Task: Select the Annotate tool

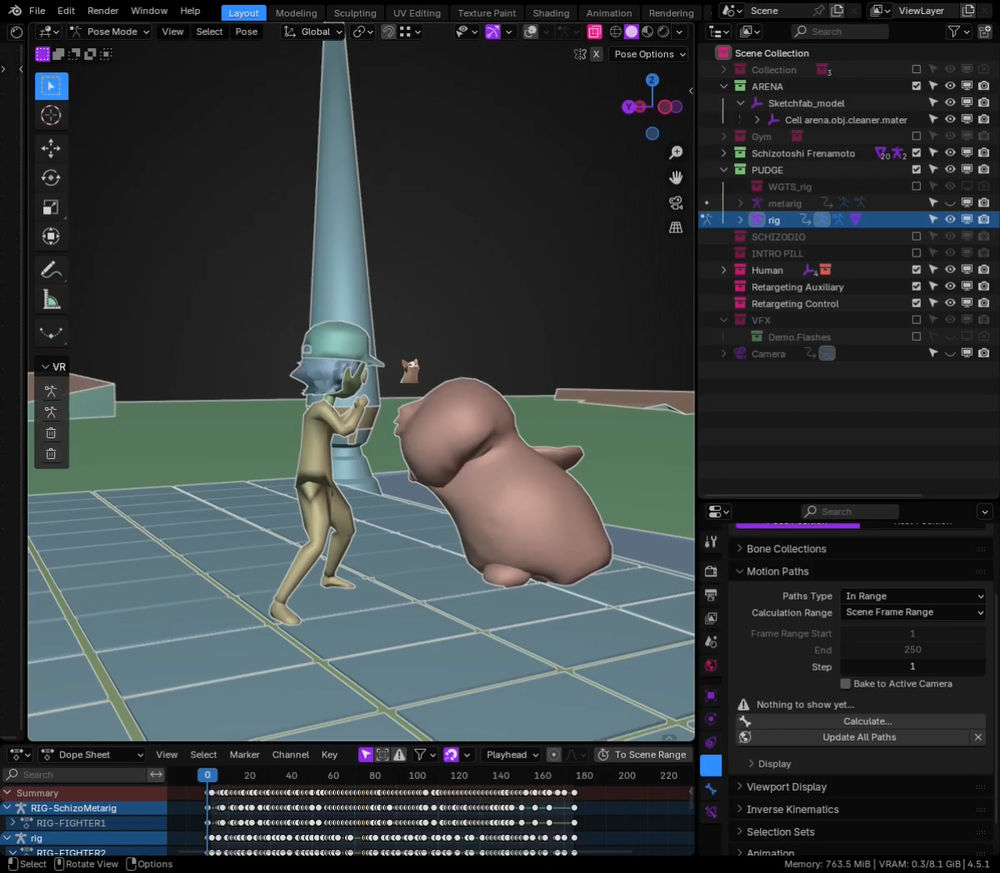Action: (51, 270)
